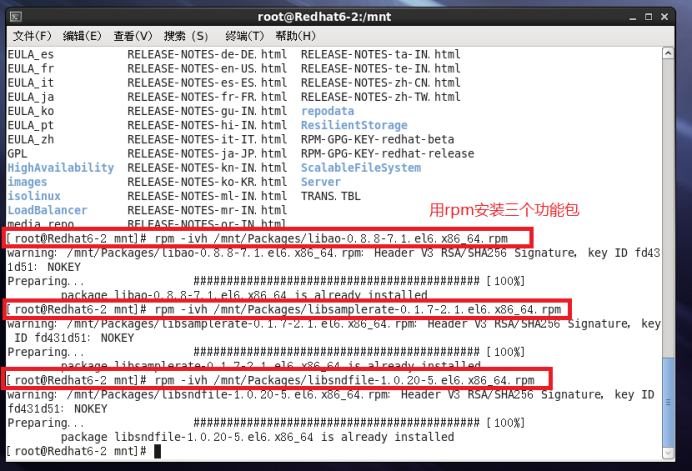Click the scrollbar up arrow

click(x=668, y=53)
